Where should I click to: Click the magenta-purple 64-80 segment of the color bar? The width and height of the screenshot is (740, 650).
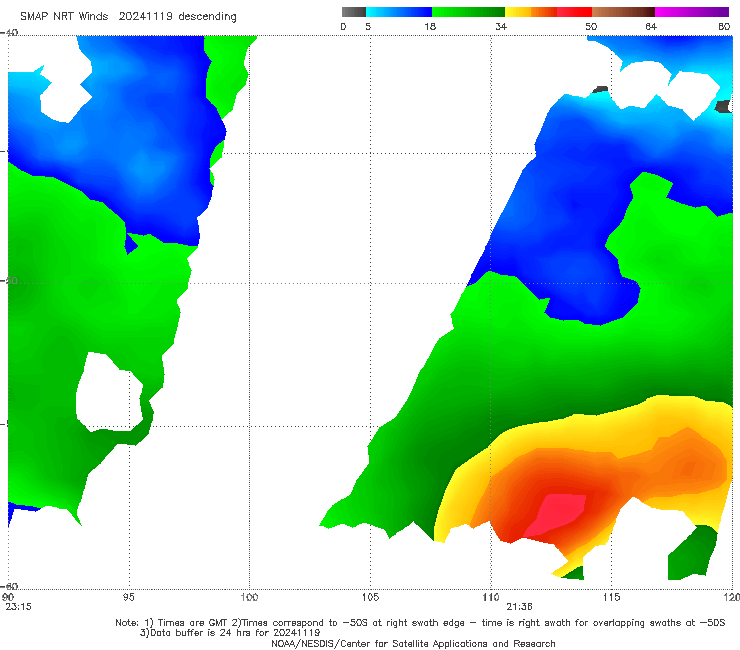coord(692,12)
